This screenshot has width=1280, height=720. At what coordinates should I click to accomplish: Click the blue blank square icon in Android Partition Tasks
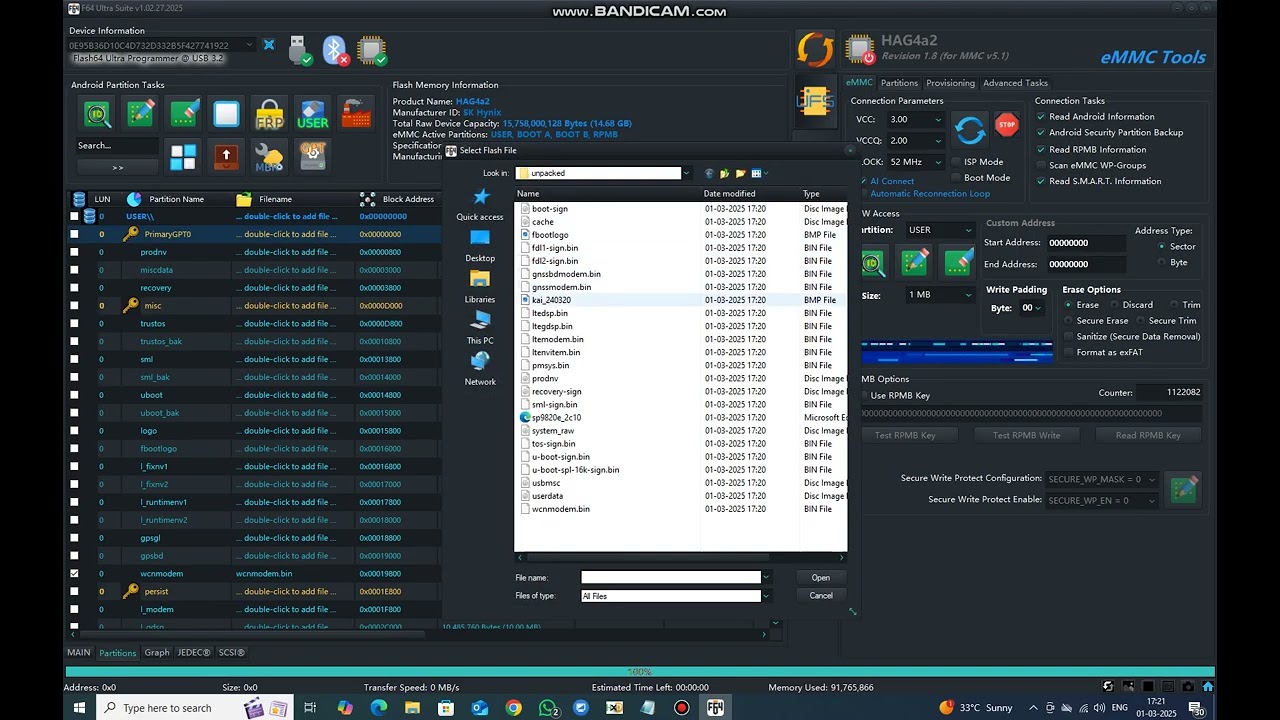[x=226, y=114]
